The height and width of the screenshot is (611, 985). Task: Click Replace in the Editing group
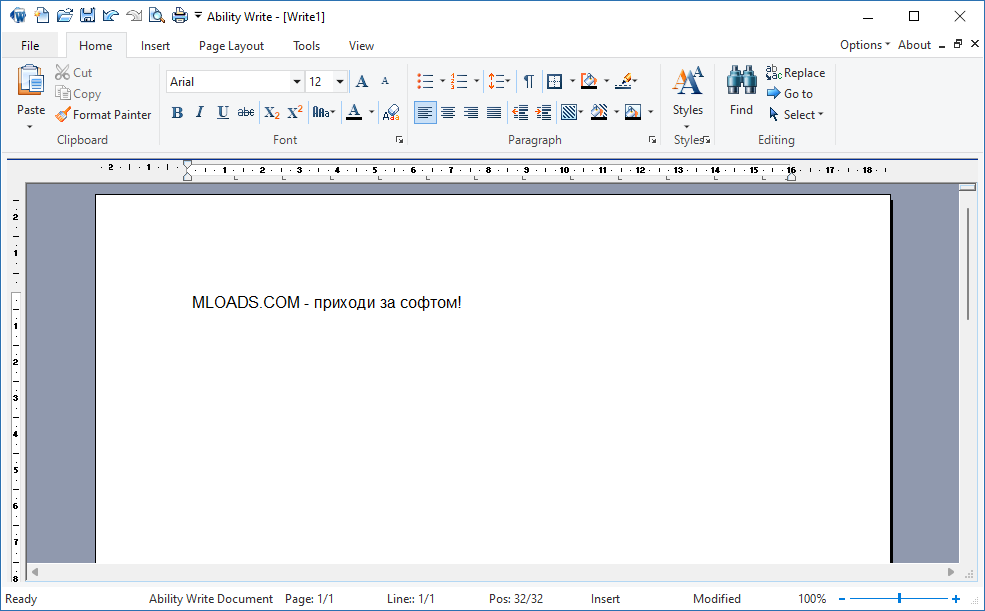(795, 73)
